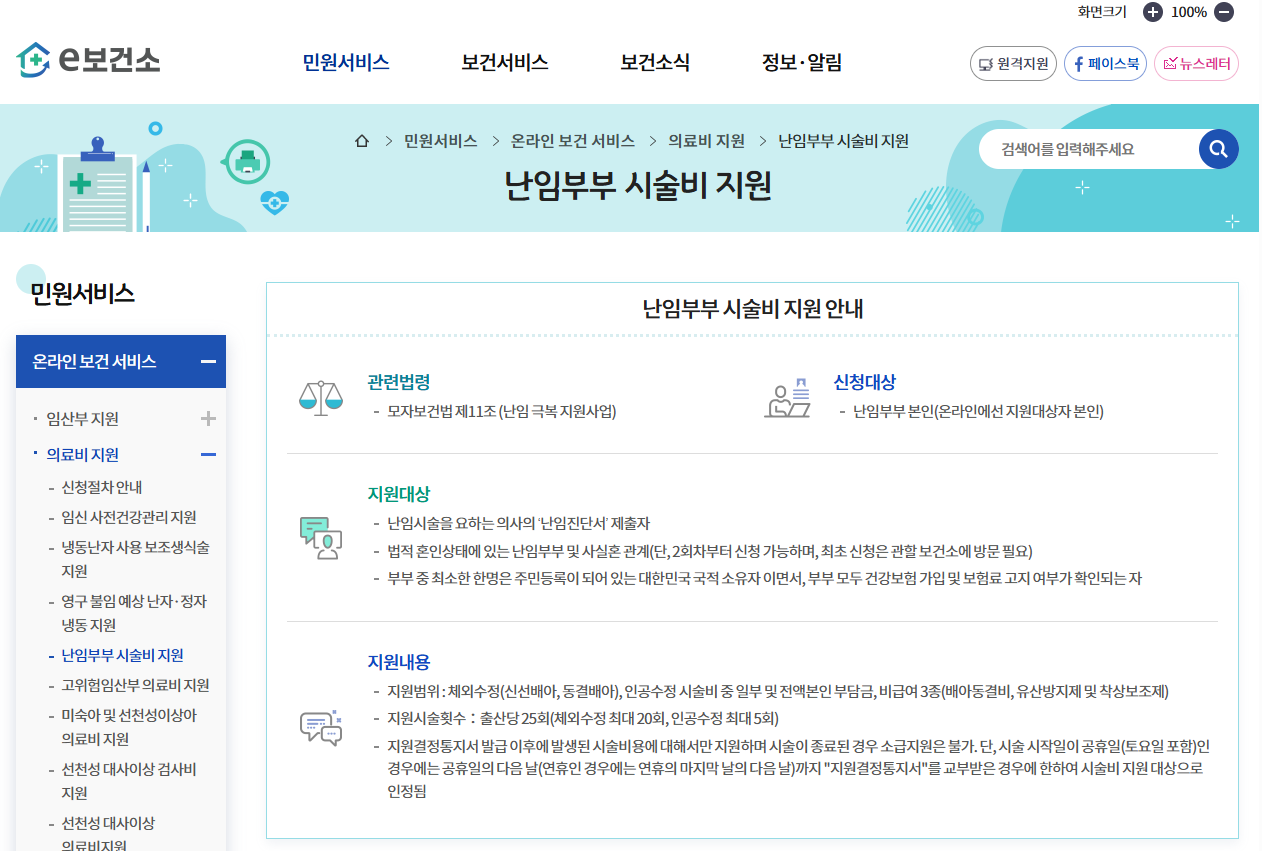Click the home icon in the breadcrumb

point(361,141)
